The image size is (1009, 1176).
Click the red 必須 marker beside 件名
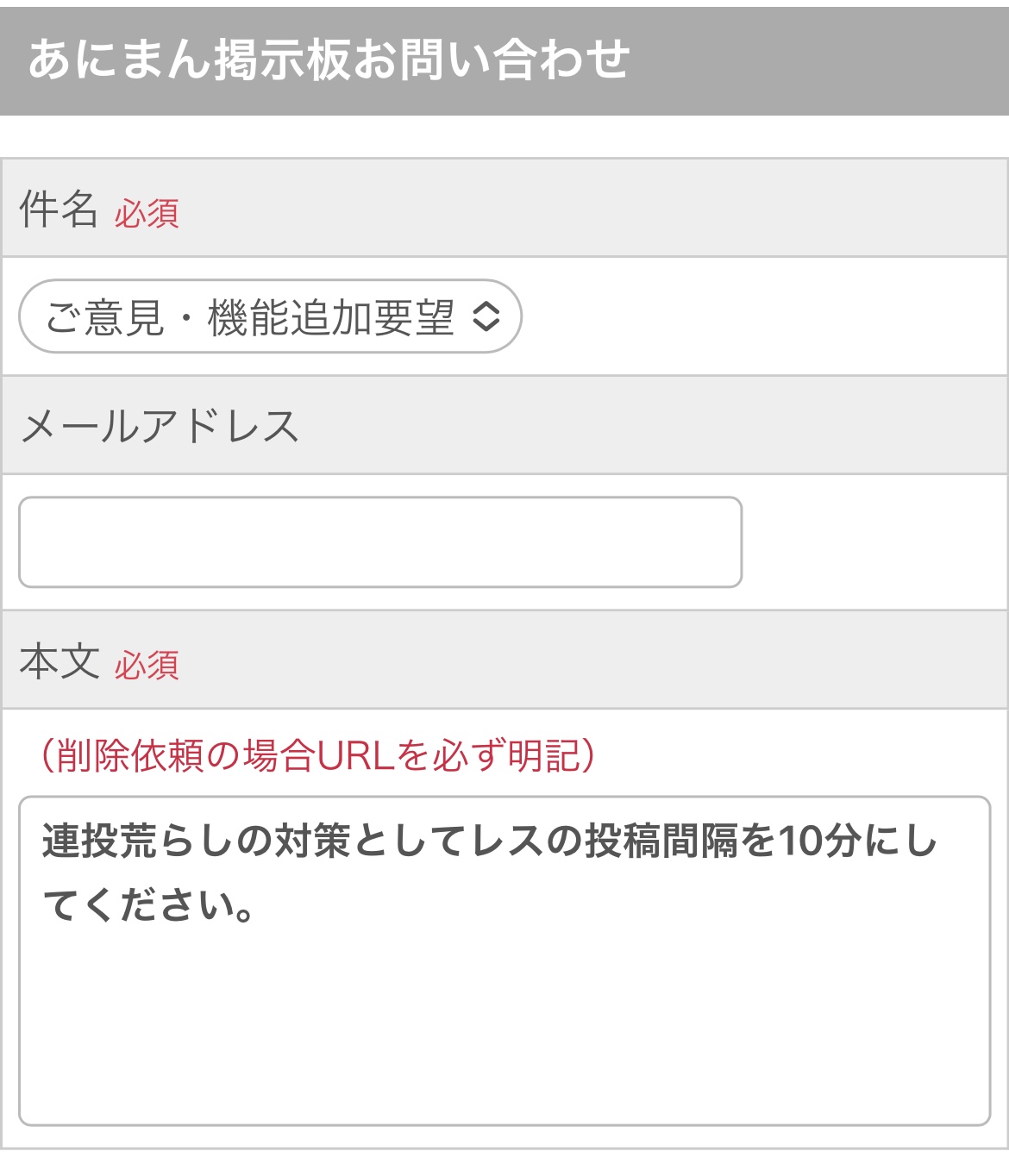pos(147,214)
